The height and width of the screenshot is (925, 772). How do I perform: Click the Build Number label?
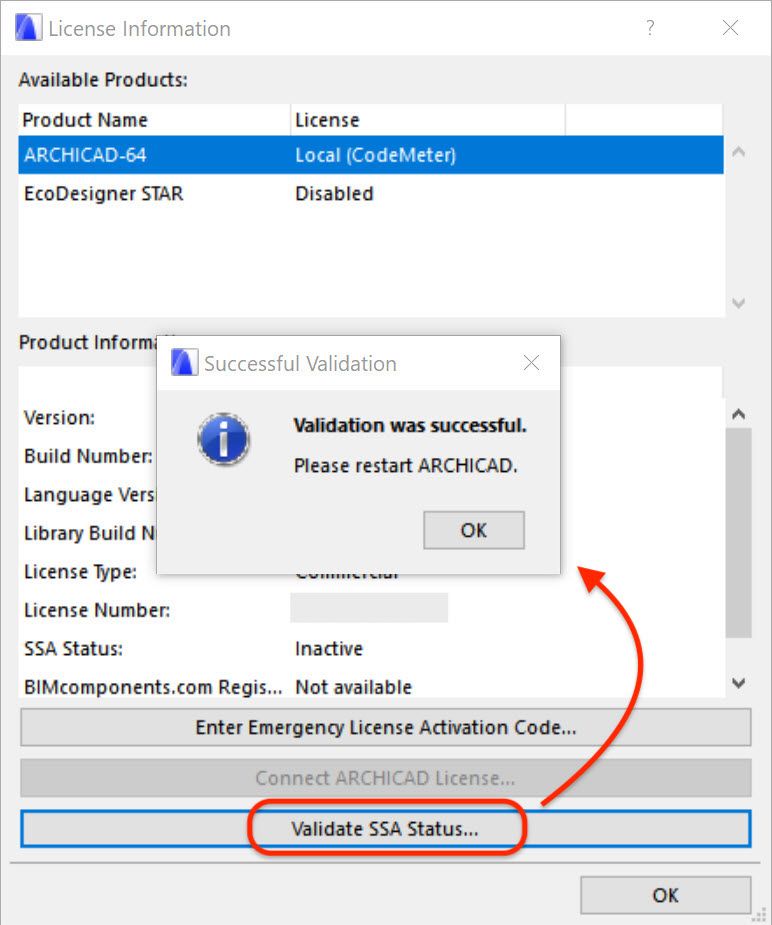pyautogui.click(x=88, y=456)
